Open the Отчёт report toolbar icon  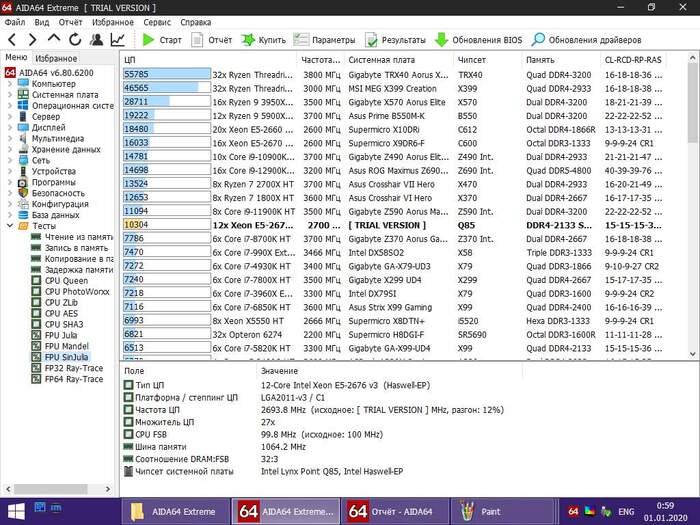(194, 40)
